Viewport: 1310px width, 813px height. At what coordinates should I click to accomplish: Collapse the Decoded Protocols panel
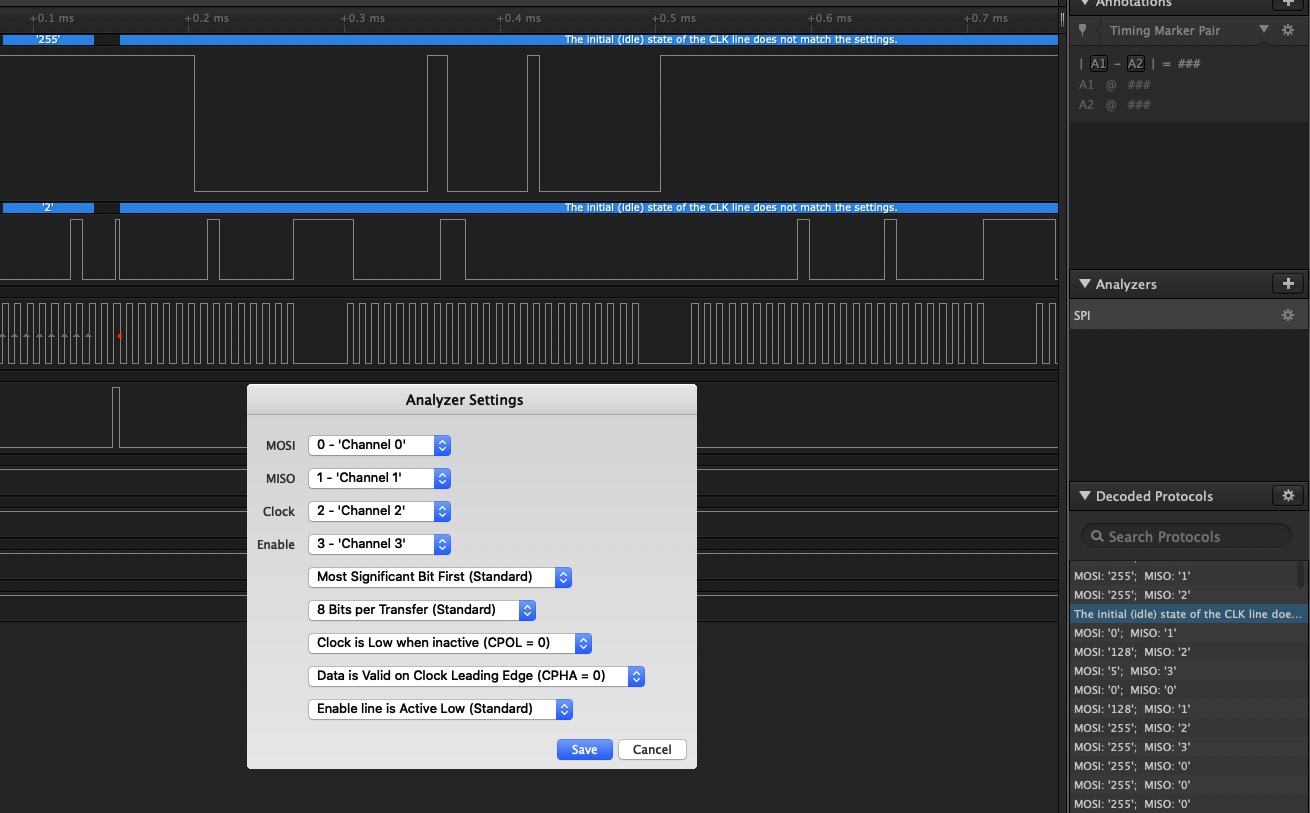1083,497
